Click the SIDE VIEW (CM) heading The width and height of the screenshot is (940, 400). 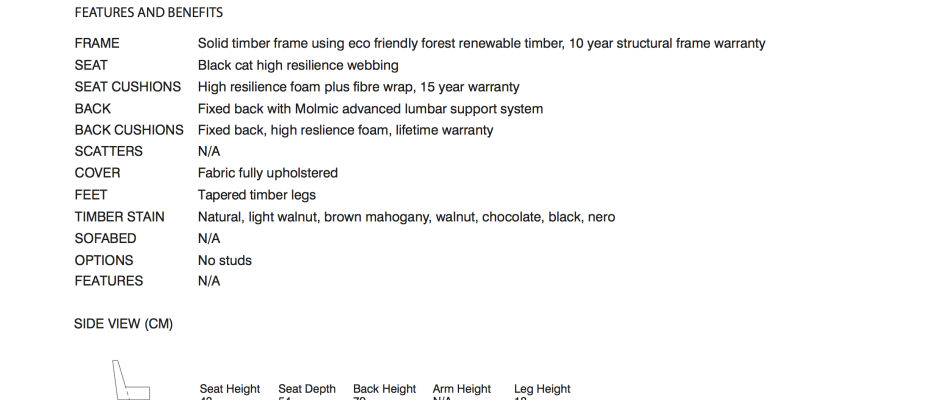pyautogui.click(x=124, y=324)
